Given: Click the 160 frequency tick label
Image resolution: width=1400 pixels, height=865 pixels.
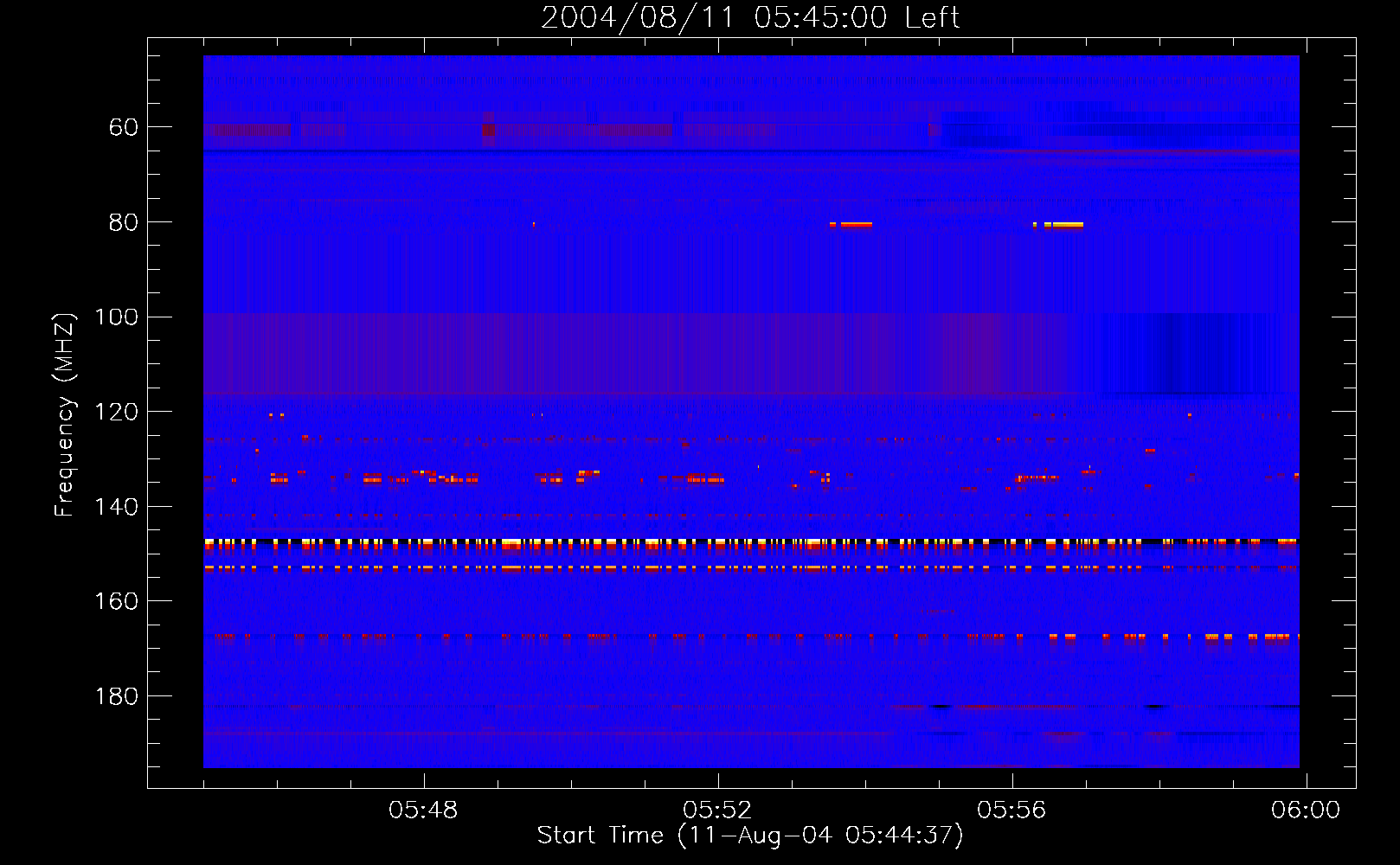Looking at the screenshot, I should click(117, 602).
